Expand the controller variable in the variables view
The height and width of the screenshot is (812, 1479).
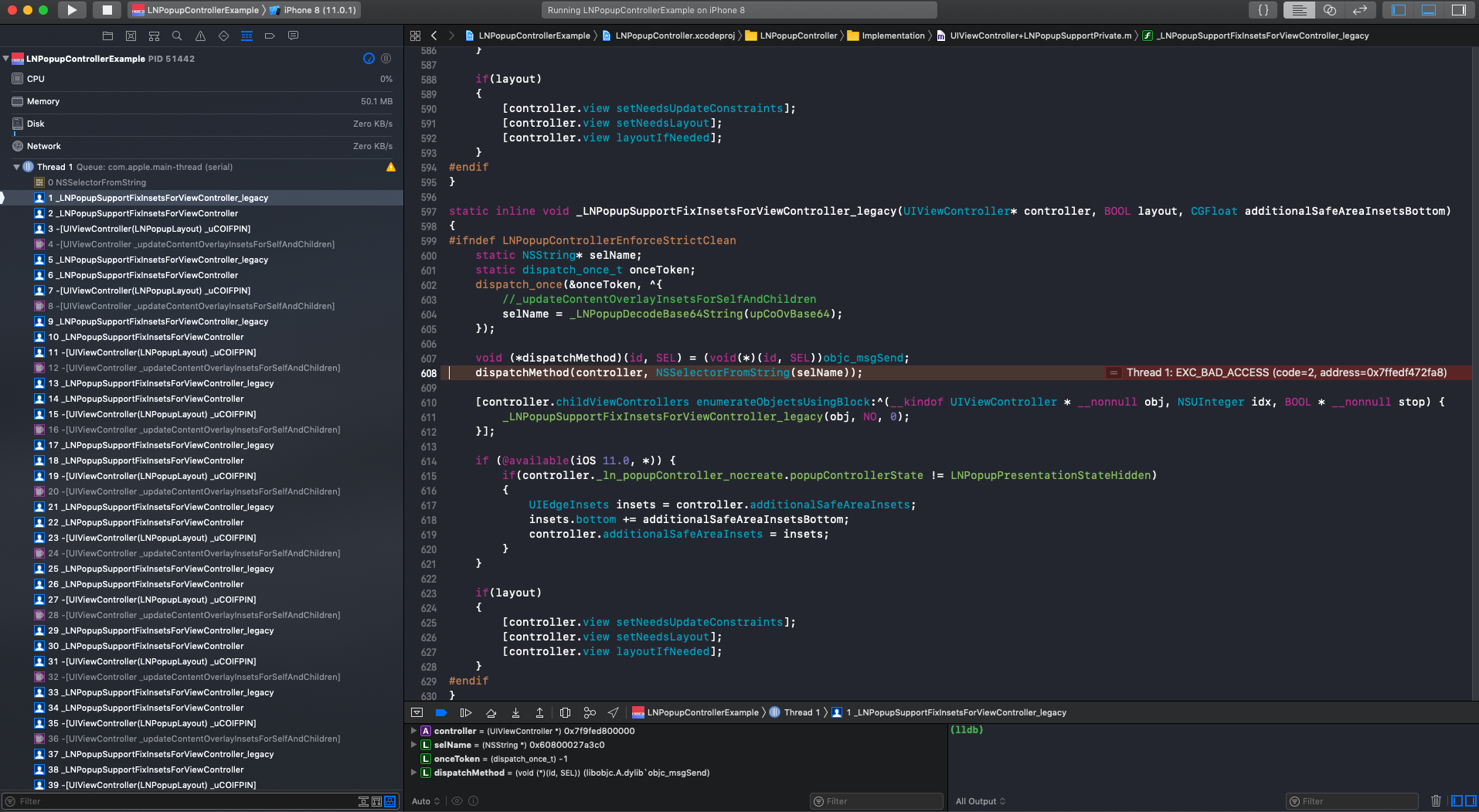pyautogui.click(x=413, y=731)
